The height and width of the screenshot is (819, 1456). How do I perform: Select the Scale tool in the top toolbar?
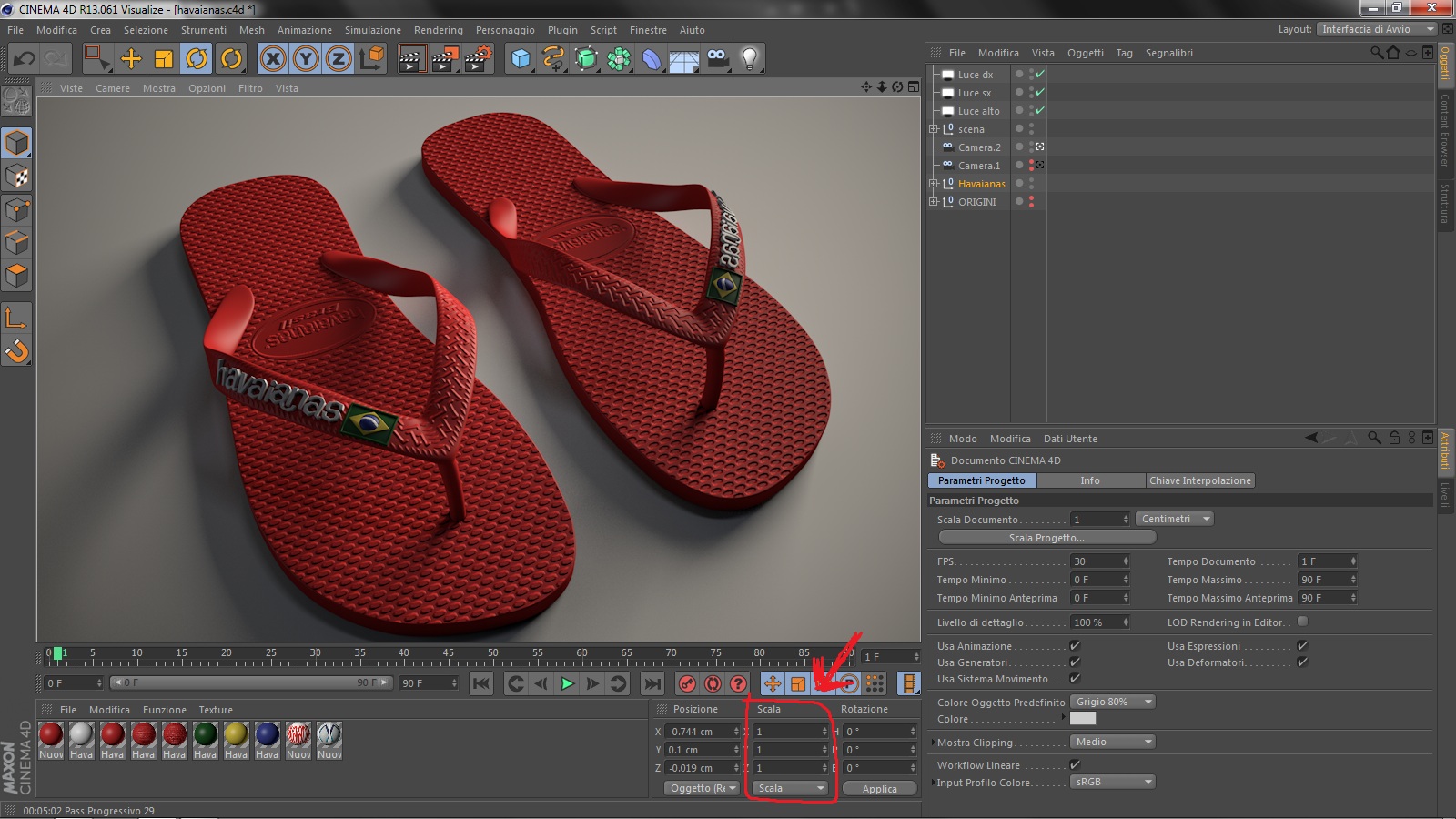click(164, 59)
